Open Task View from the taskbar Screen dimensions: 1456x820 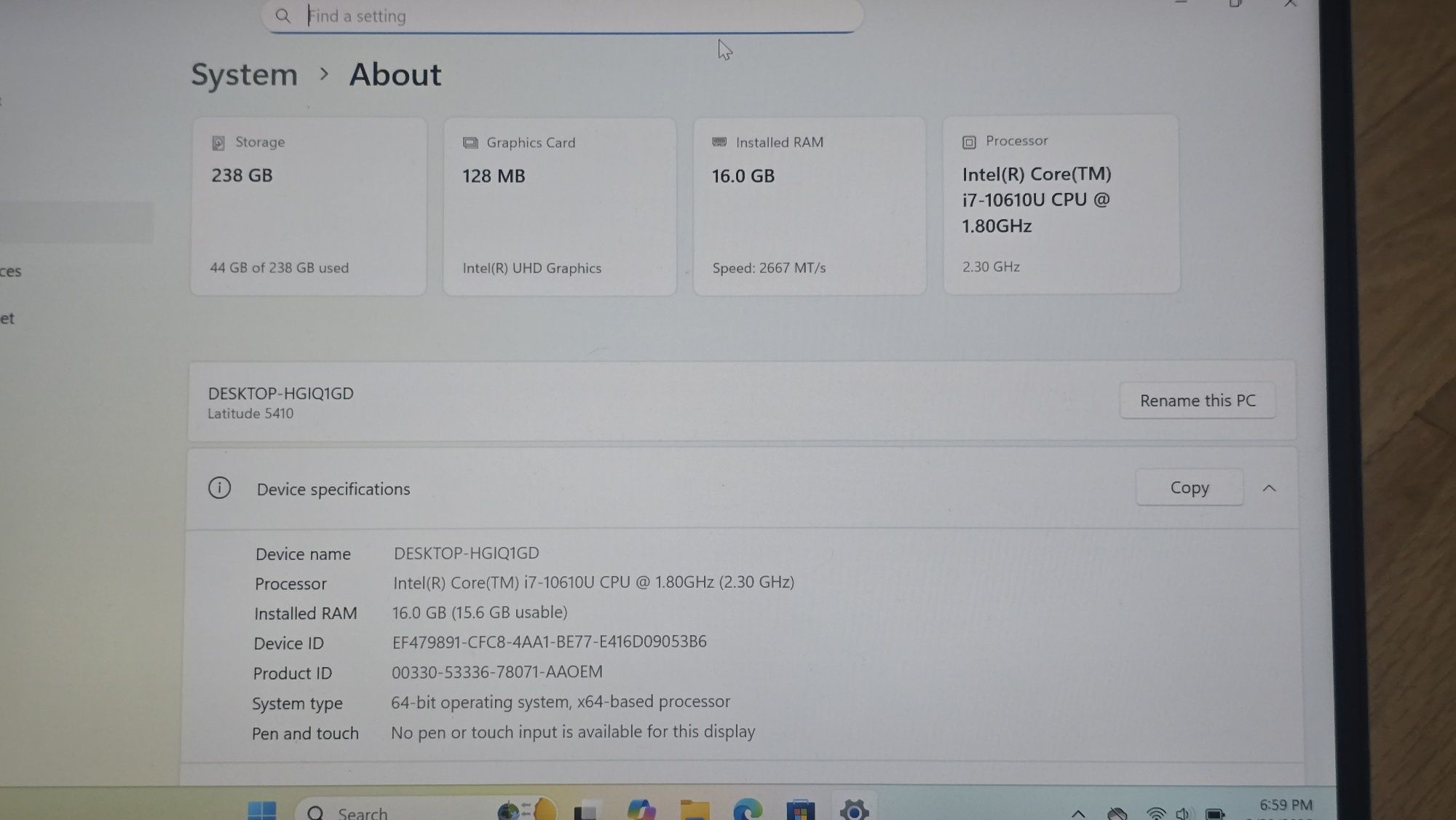tap(587, 811)
